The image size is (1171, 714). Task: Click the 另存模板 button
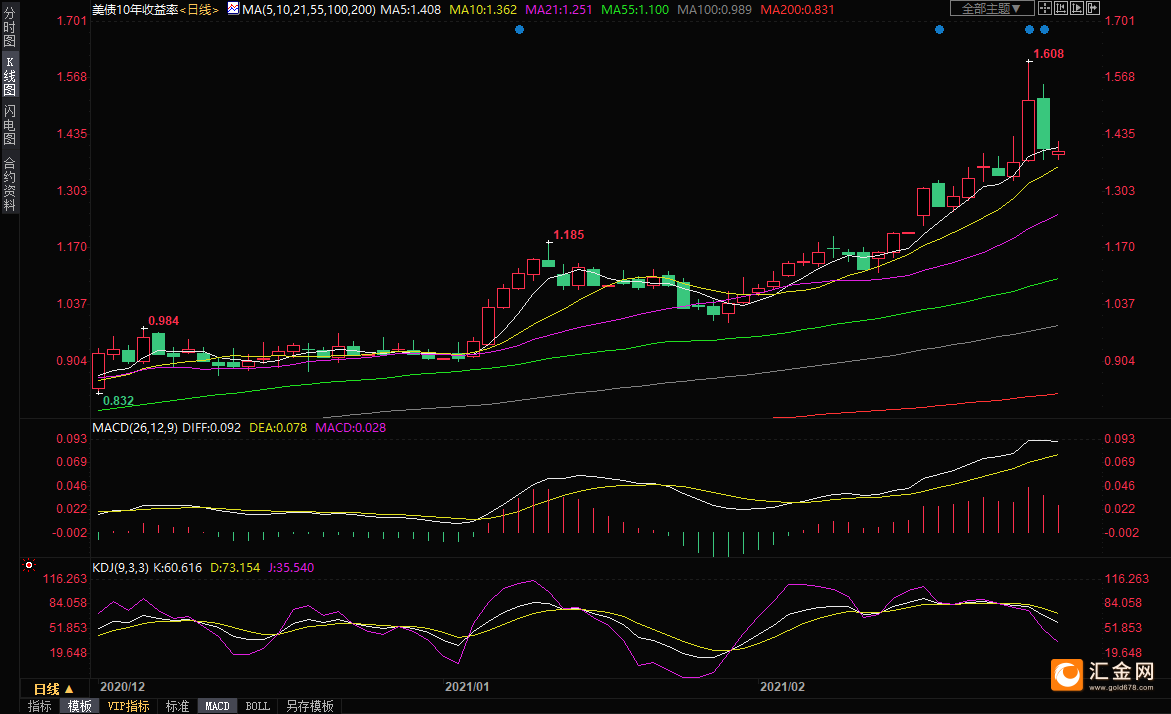tap(309, 706)
